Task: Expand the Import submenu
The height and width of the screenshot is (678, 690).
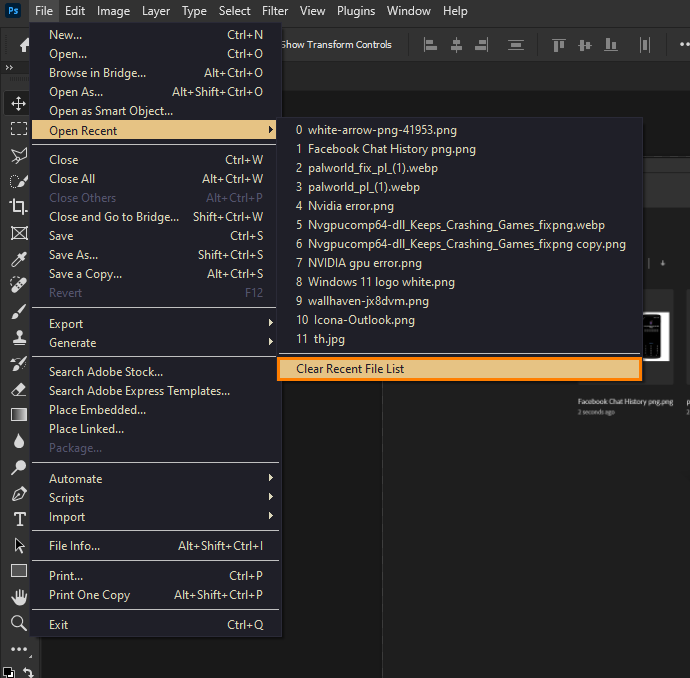Action: click(153, 517)
